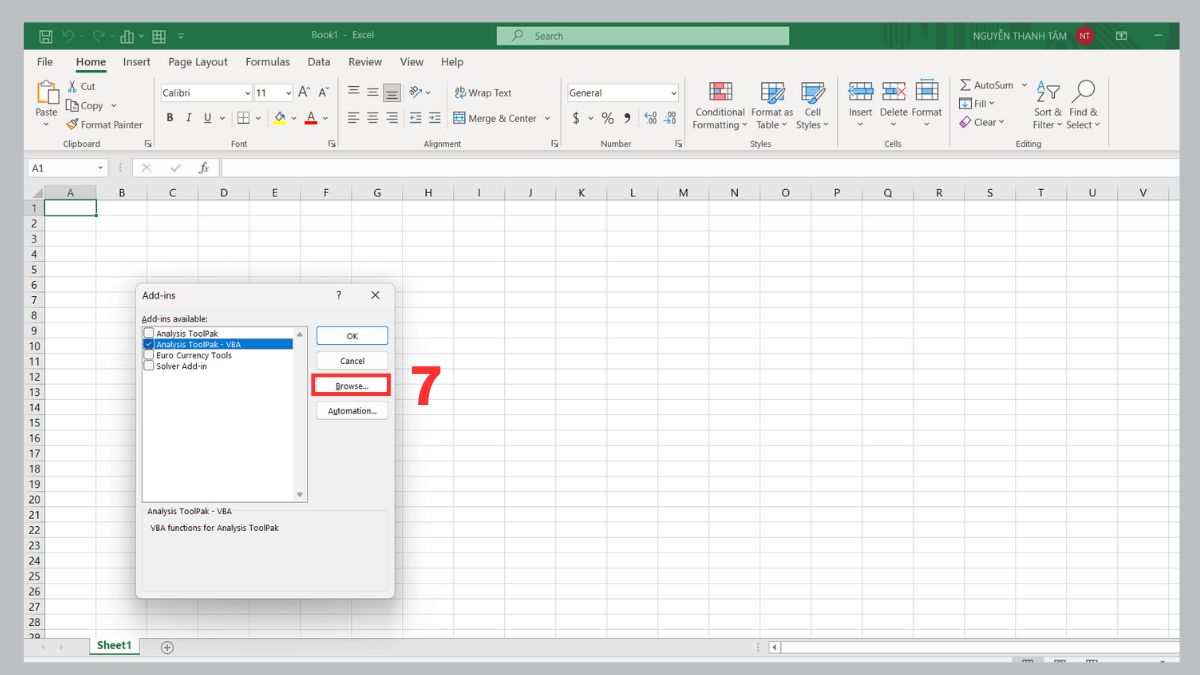Click the Middle Align icon
The height and width of the screenshot is (675, 1200).
tap(372, 92)
